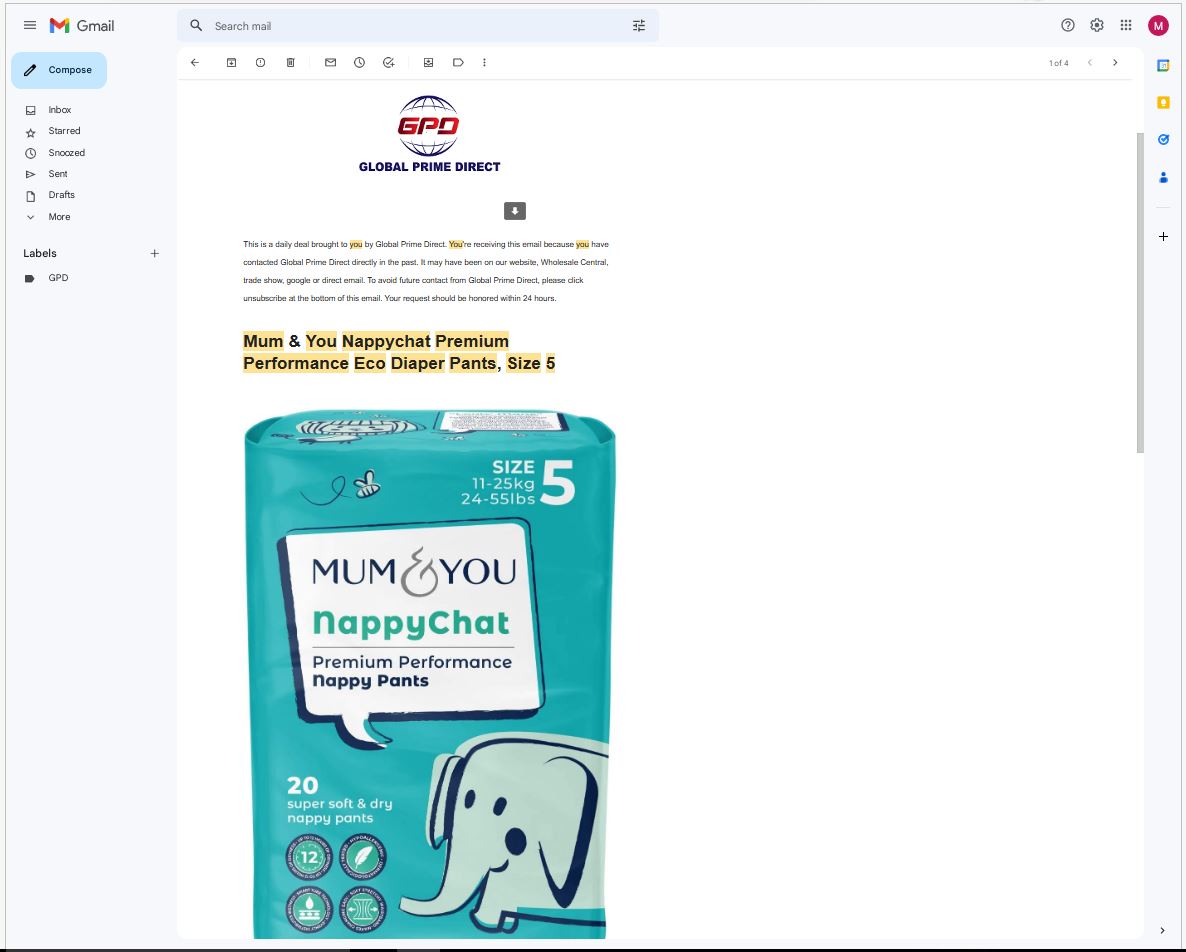
Task: Click the Compose button
Action: point(59,70)
